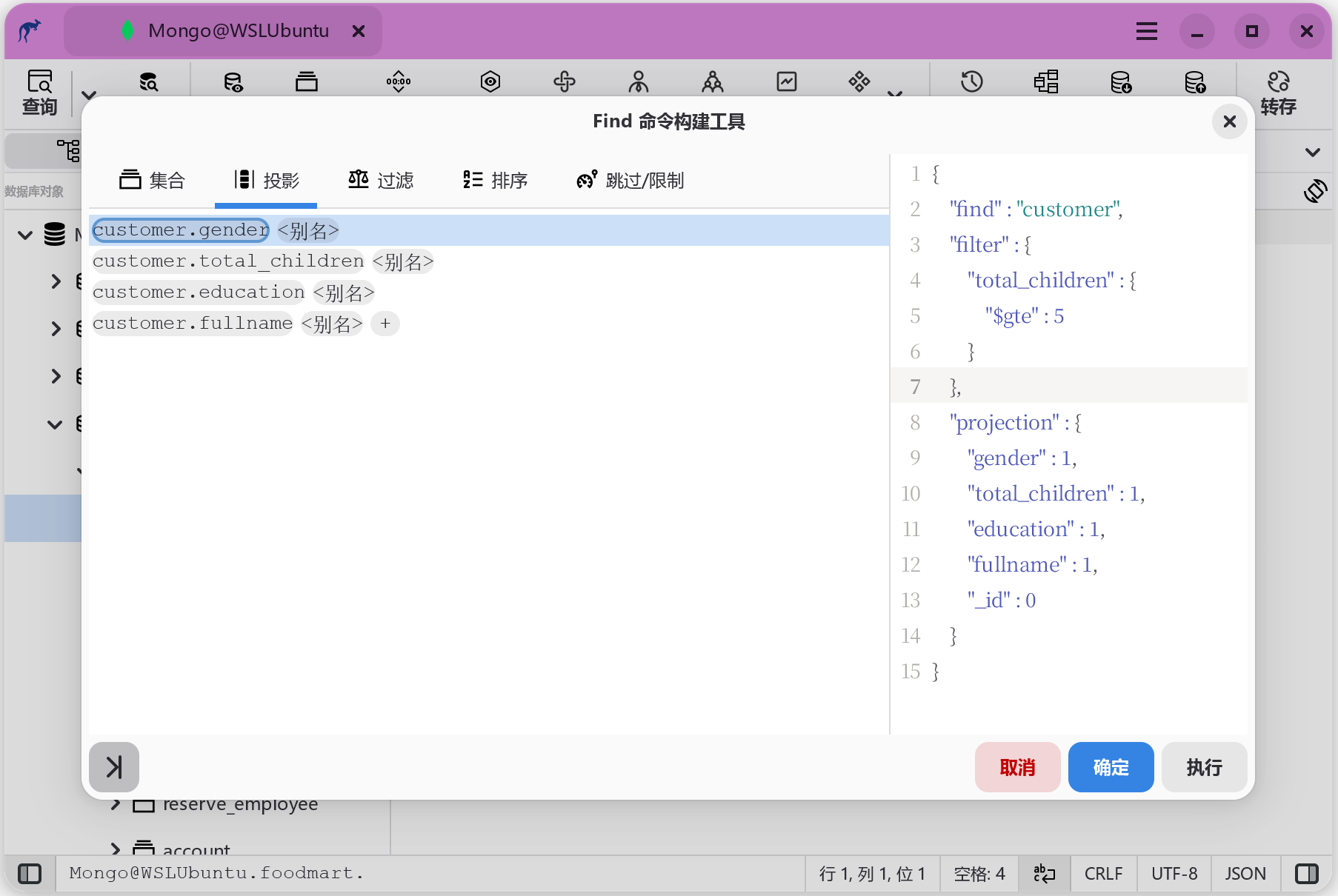The height and width of the screenshot is (896, 1338).
Task: Click the user management icon in the toolbar
Action: 638,81
